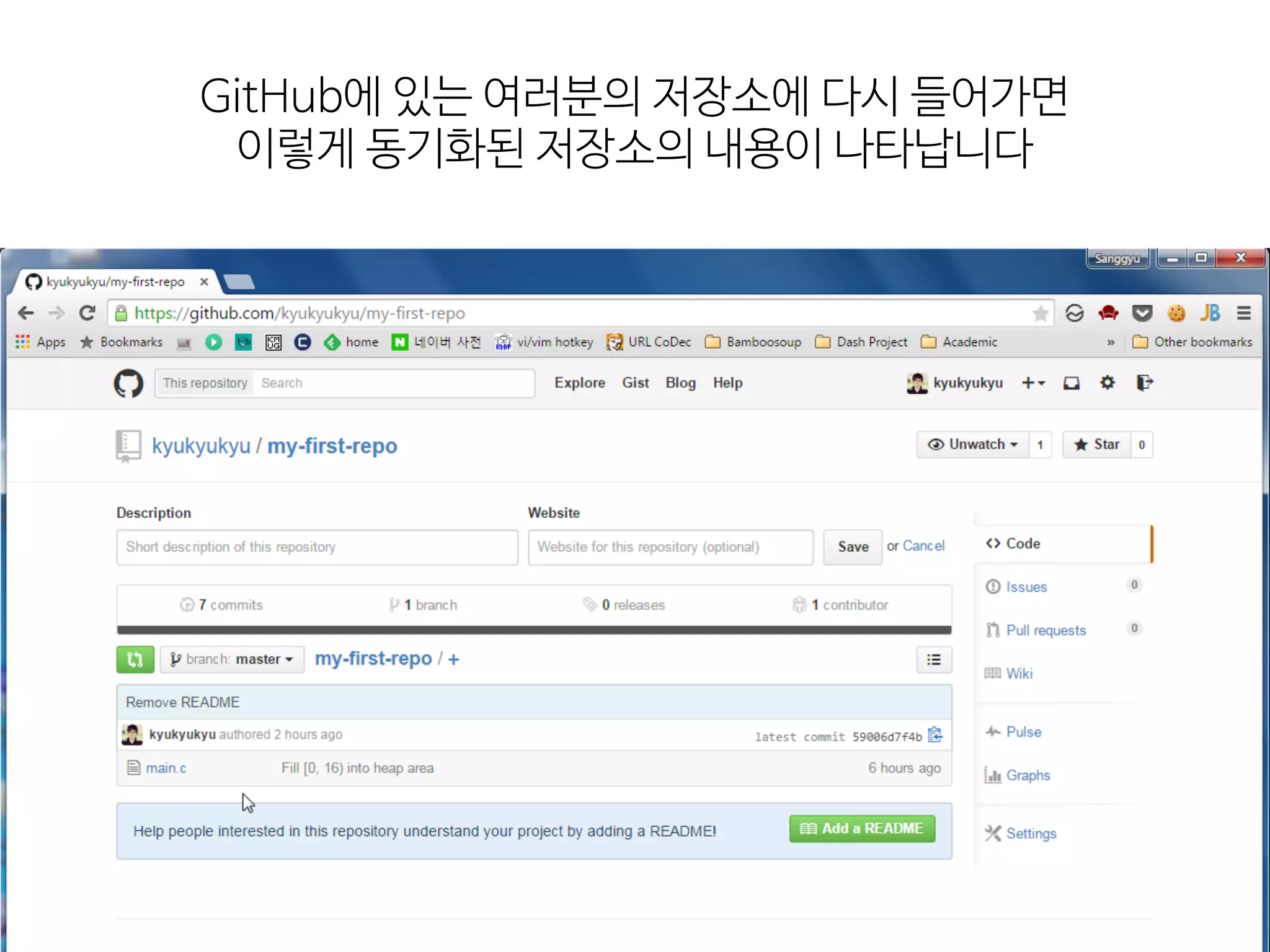The image size is (1270, 952).
Task: Click the Save button
Action: 853,547
